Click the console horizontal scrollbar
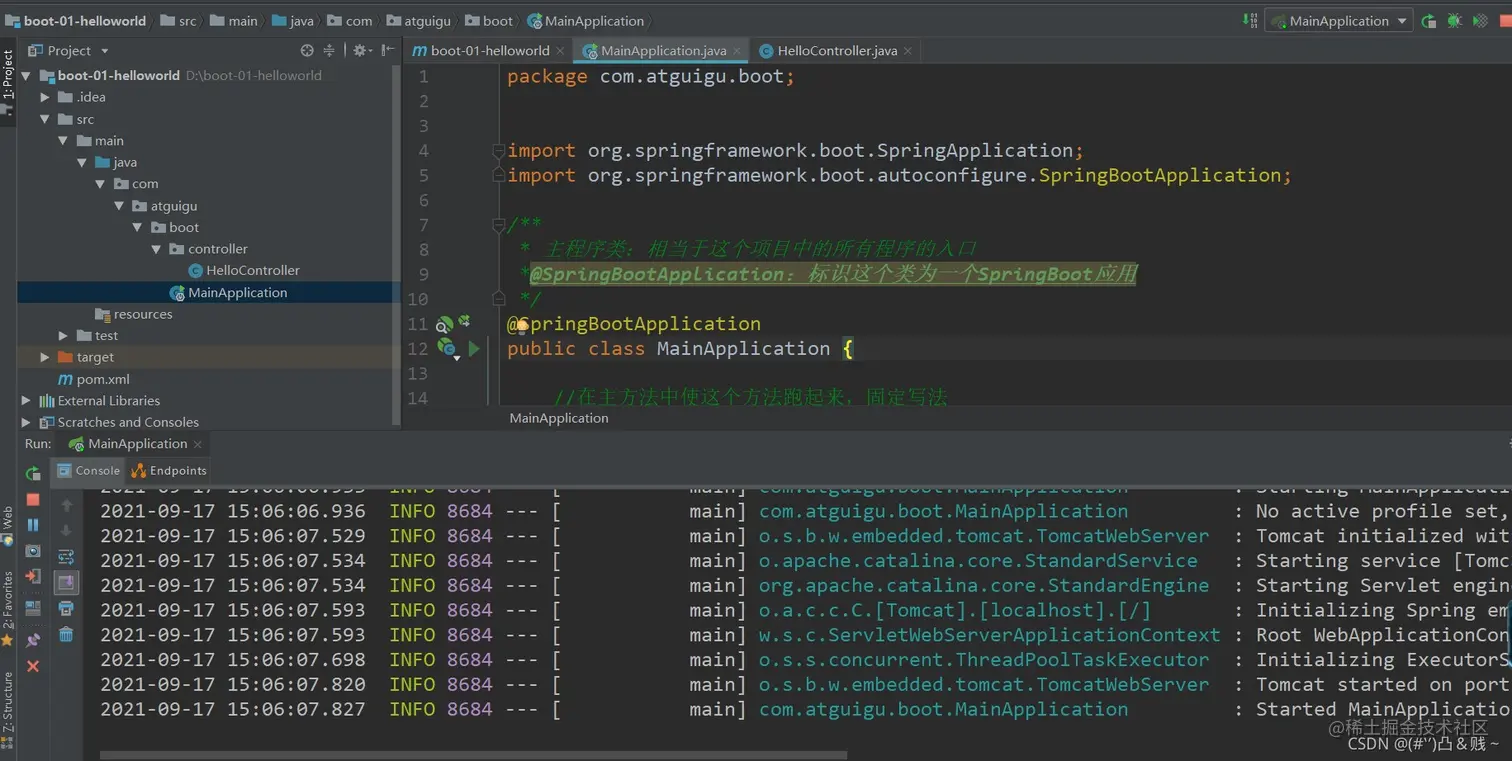This screenshot has height=761, width=1512. (x=473, y=755)
